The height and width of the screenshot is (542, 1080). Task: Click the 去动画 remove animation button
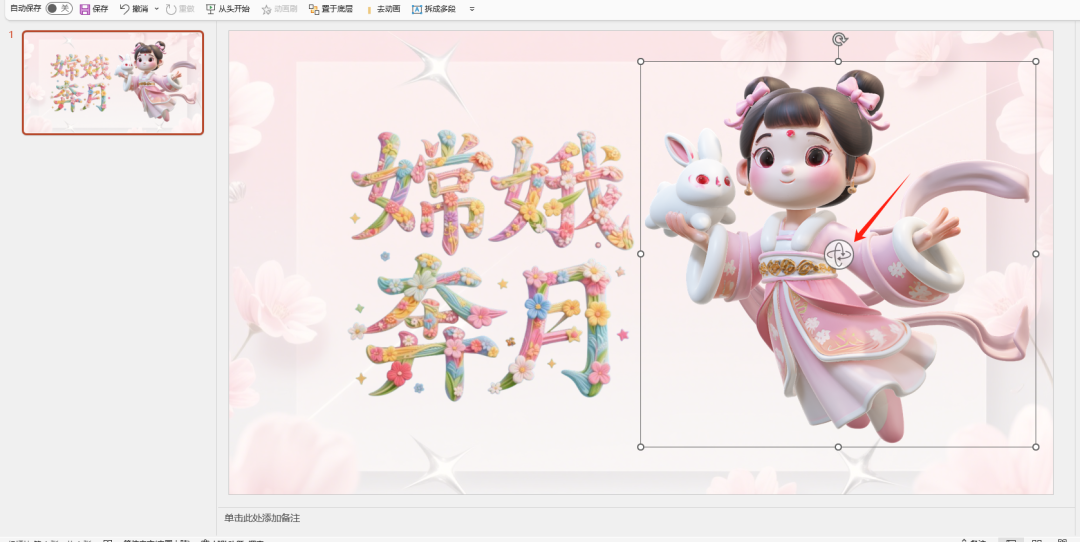(383, 9)
